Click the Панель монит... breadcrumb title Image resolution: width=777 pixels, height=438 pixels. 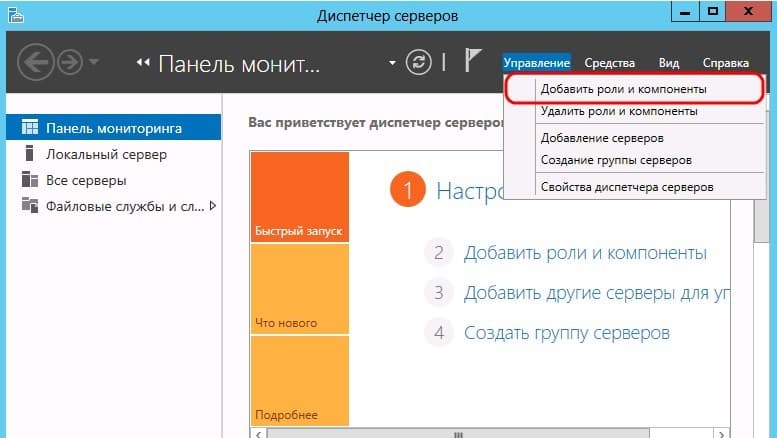[239, 63]
